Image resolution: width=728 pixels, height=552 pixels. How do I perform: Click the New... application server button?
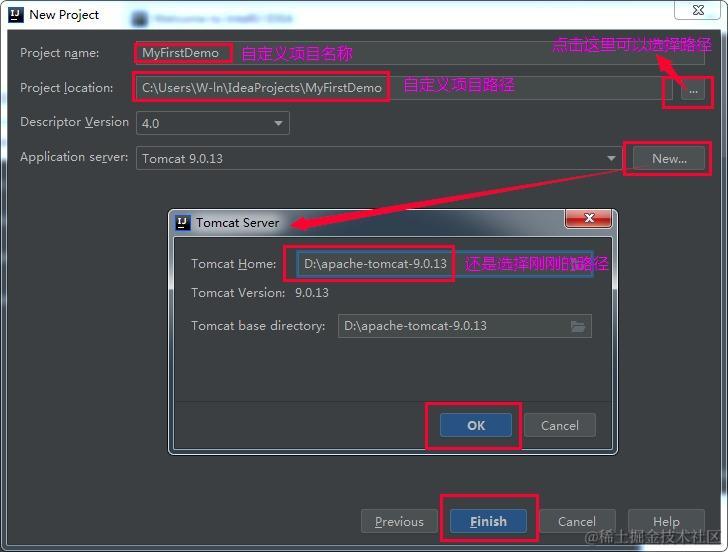tap(669, 158)
